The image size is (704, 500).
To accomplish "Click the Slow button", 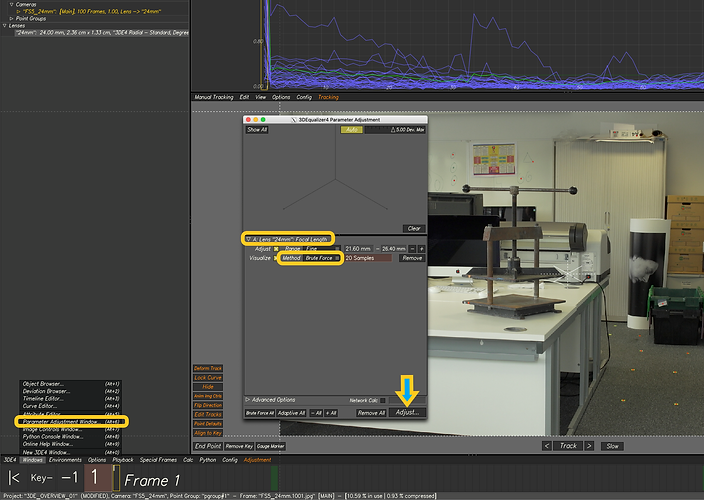I will coord(612,446).
